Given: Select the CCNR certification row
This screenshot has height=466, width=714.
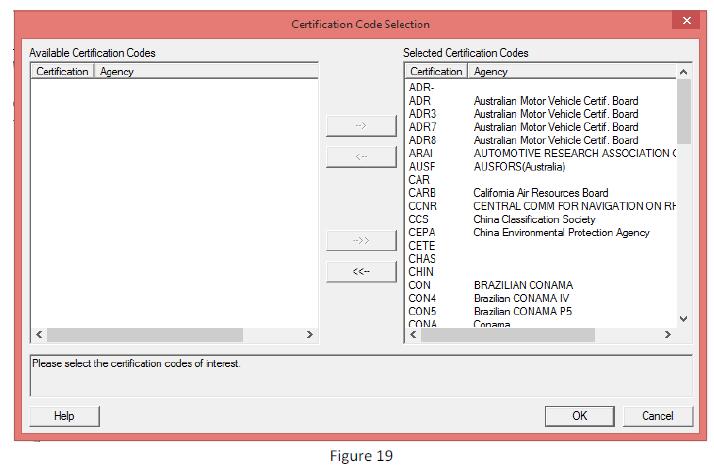Looking at the screenshot, I should (x=542, y=206).
